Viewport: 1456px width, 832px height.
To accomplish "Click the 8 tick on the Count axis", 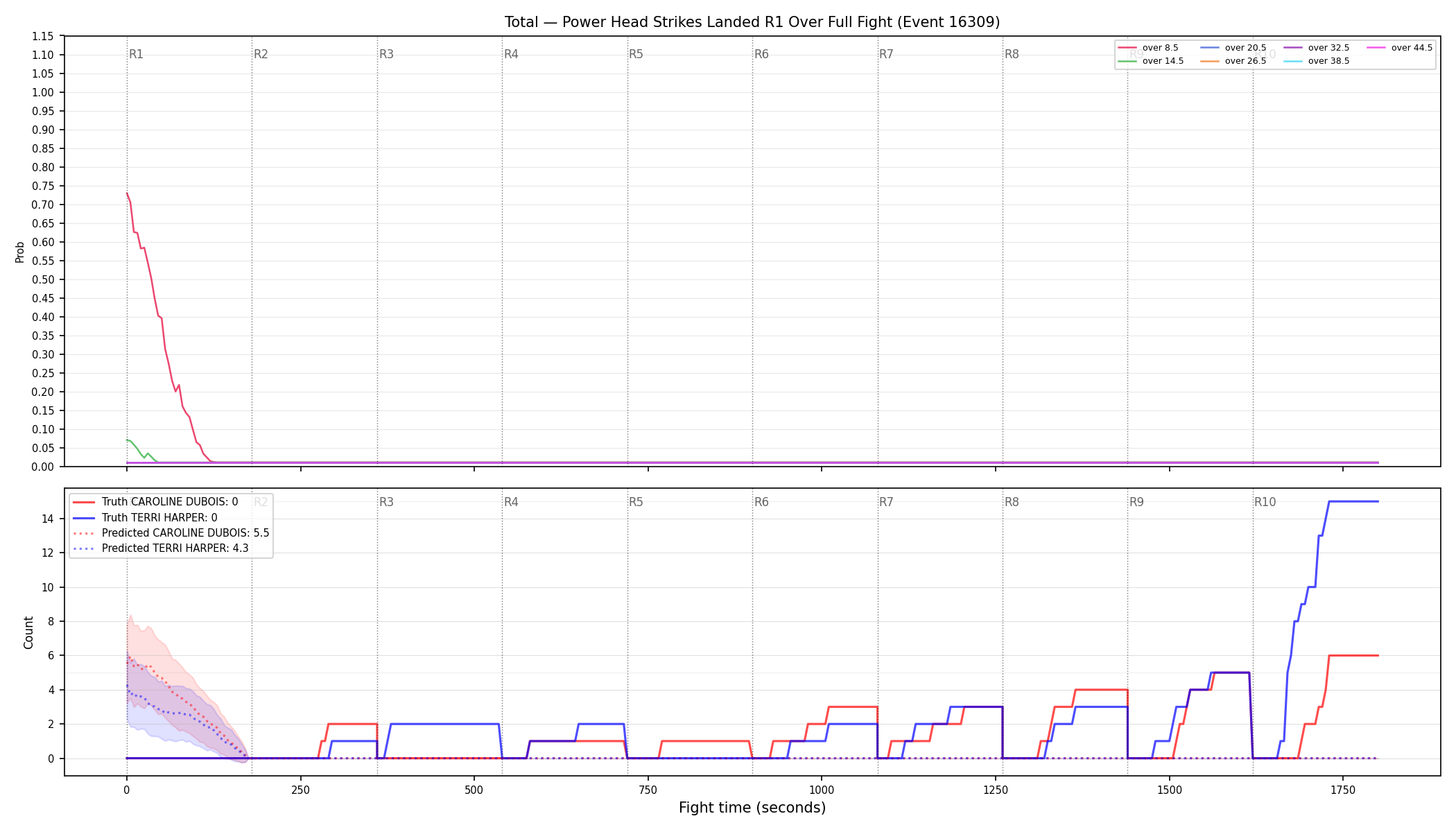I will pos(51,621).
